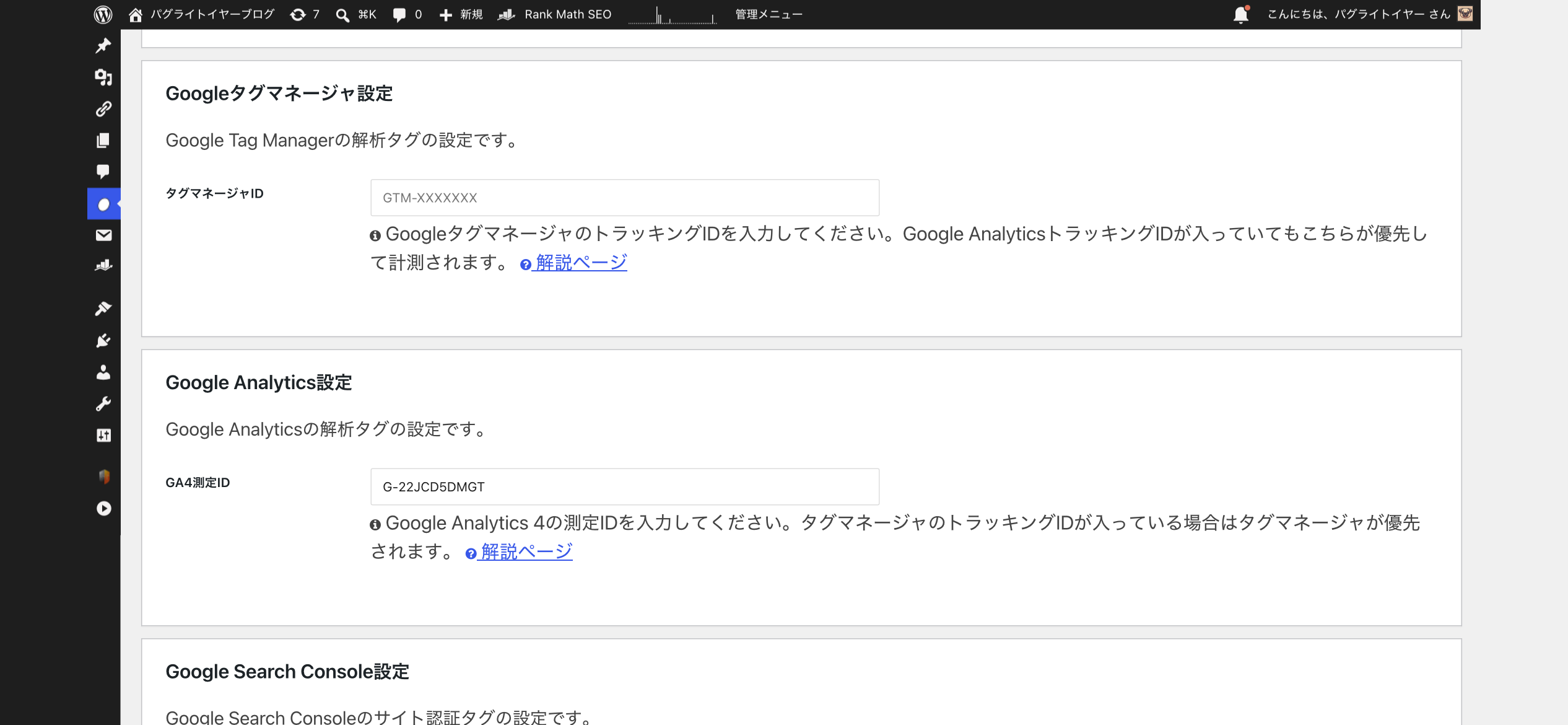Open Users person sidebar icon
The height and width of the screenshot is (725, 1568).
click(x=103, y=372)
